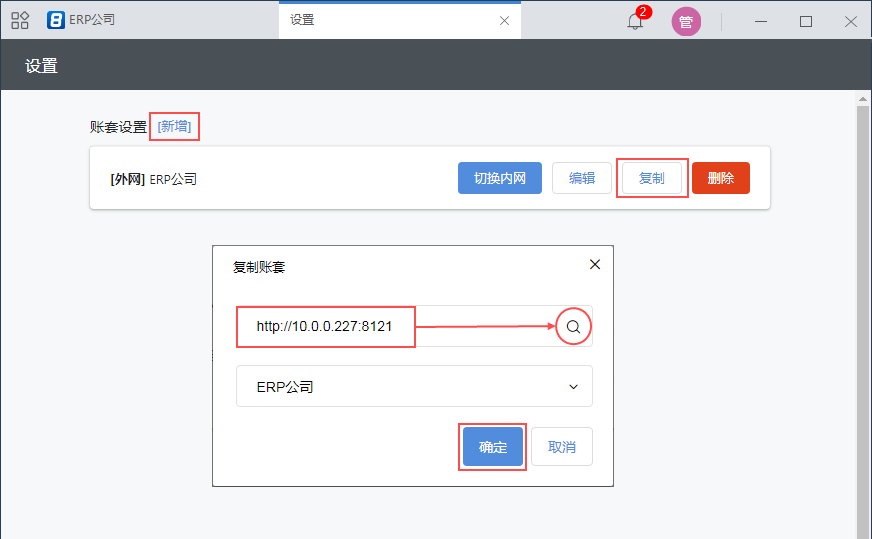Open the apps grid menu icon

pyautogui.click(x=20, y=20)
